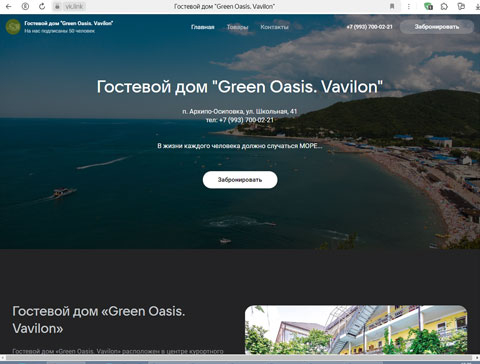
Task: Click the Забронировать button in the header
Action: coord(437,27)
